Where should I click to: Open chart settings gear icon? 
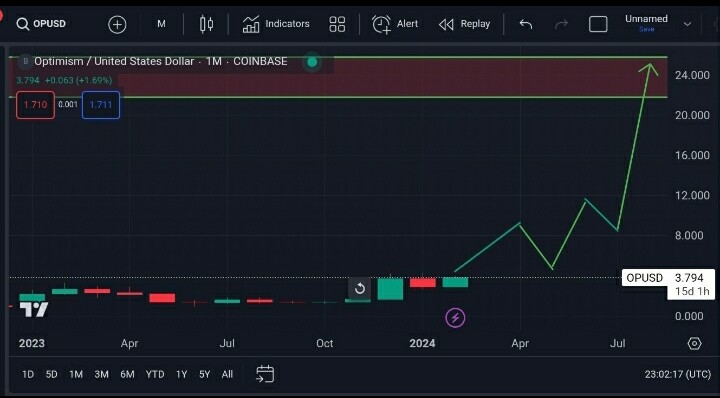694,343
